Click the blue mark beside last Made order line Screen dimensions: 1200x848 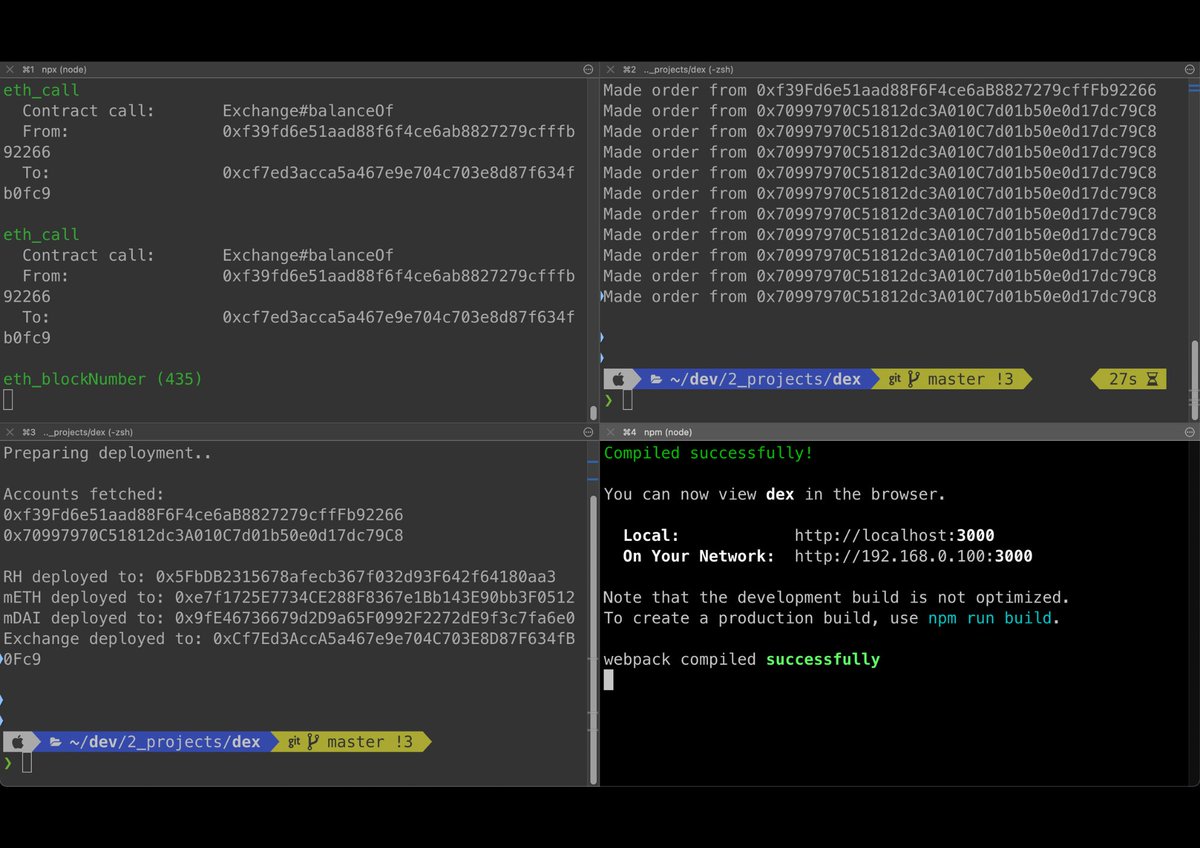601,296
